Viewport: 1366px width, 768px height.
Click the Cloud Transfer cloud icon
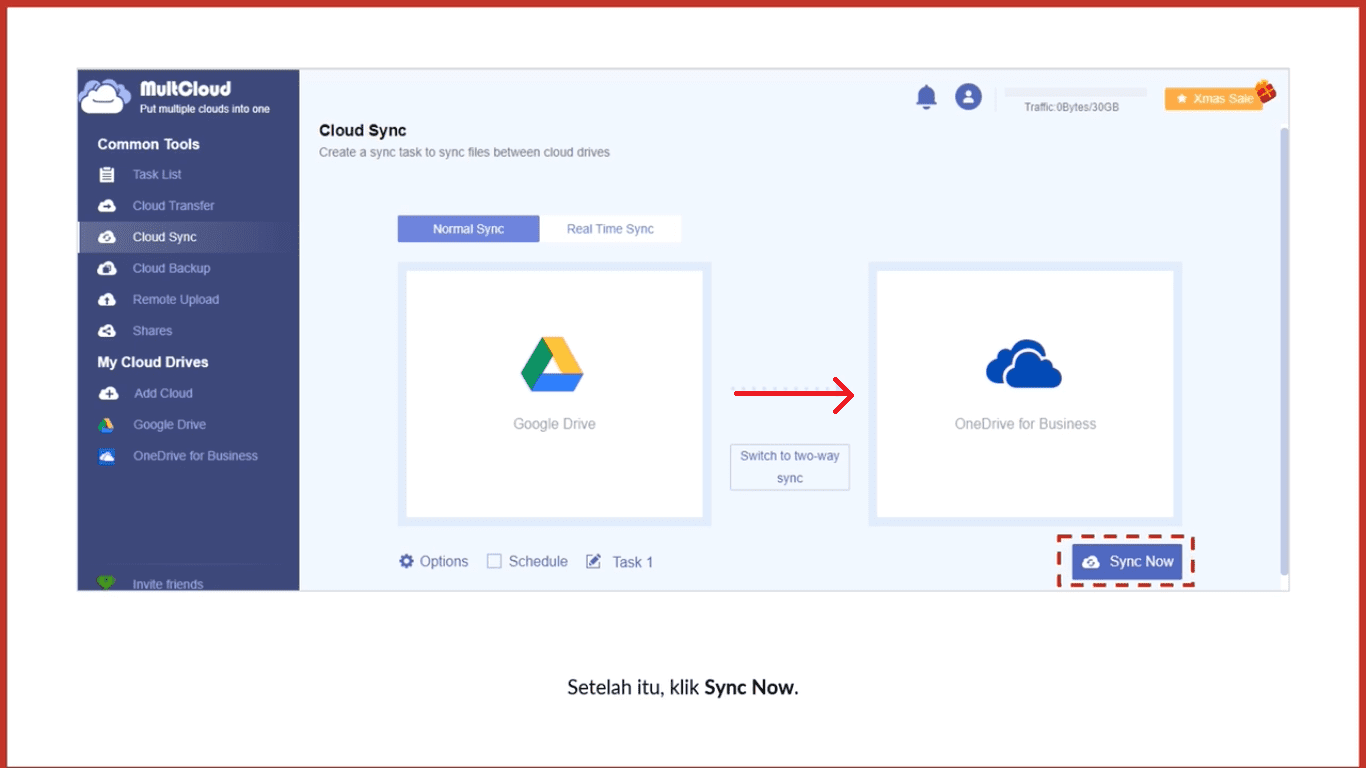tap(107, 206)
